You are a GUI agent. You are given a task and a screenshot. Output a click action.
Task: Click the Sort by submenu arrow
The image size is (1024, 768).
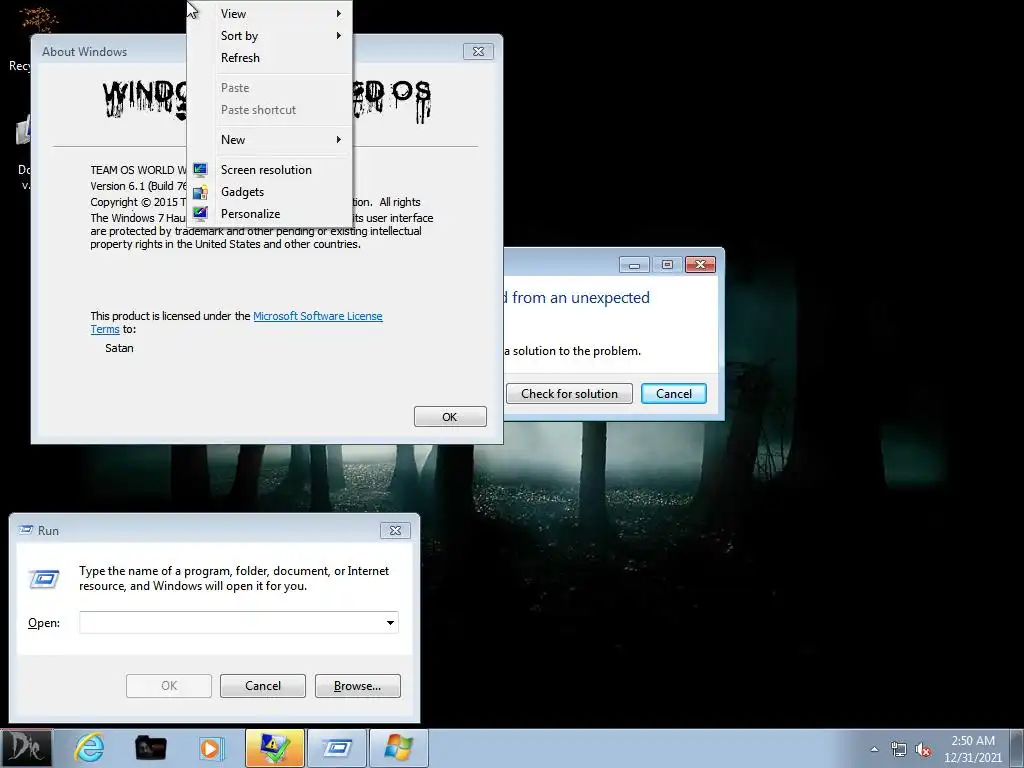click(338, 35)
